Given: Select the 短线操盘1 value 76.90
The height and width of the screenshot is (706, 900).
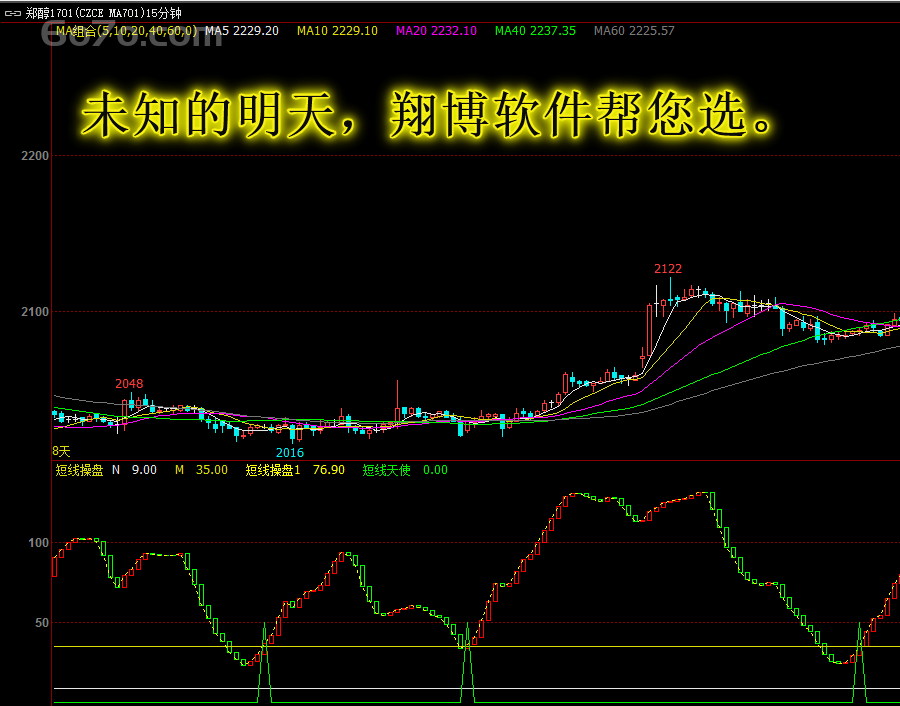Looking at the screenshot, I should point(329,470).
